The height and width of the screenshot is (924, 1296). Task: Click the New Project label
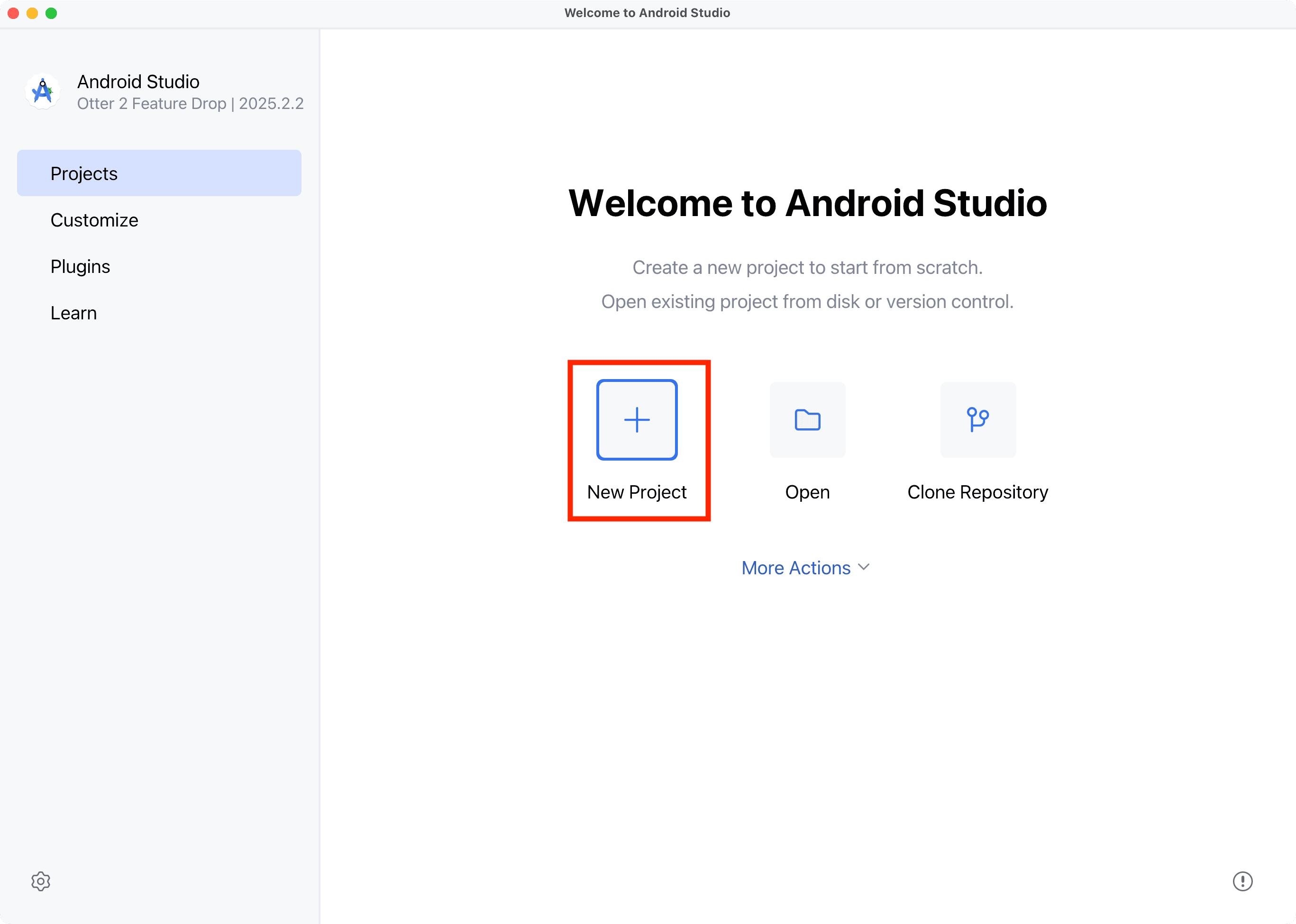pyautogui.click(x=636, y=492)
